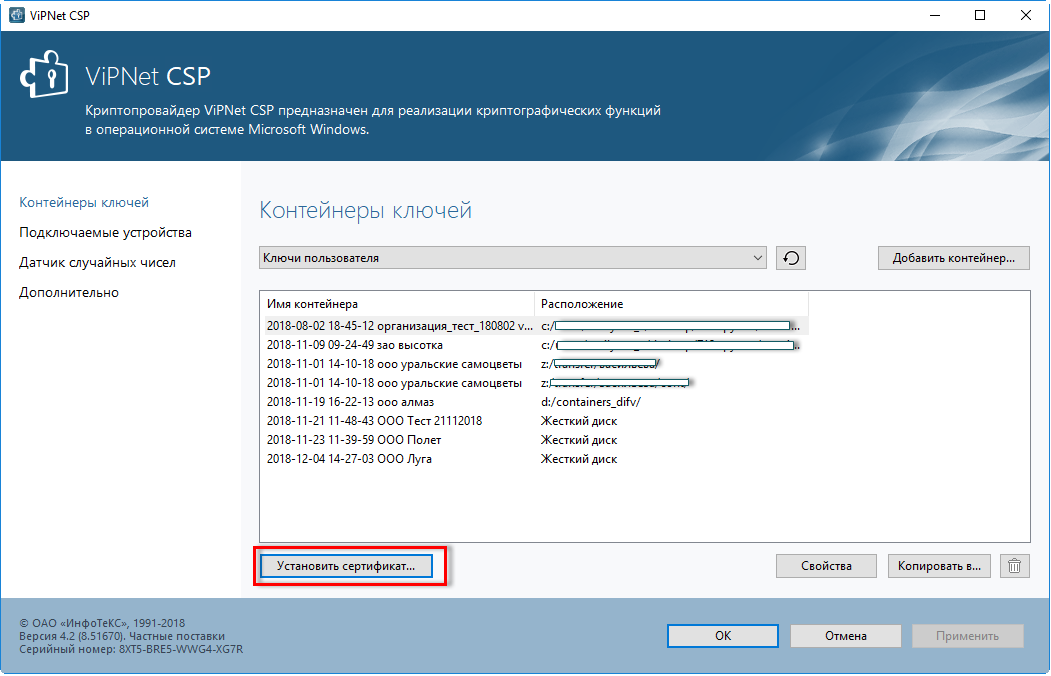Screen dimensions: 1051x676
Task: Click Жесткий диск location of ООО Луга
Action: 579,459
